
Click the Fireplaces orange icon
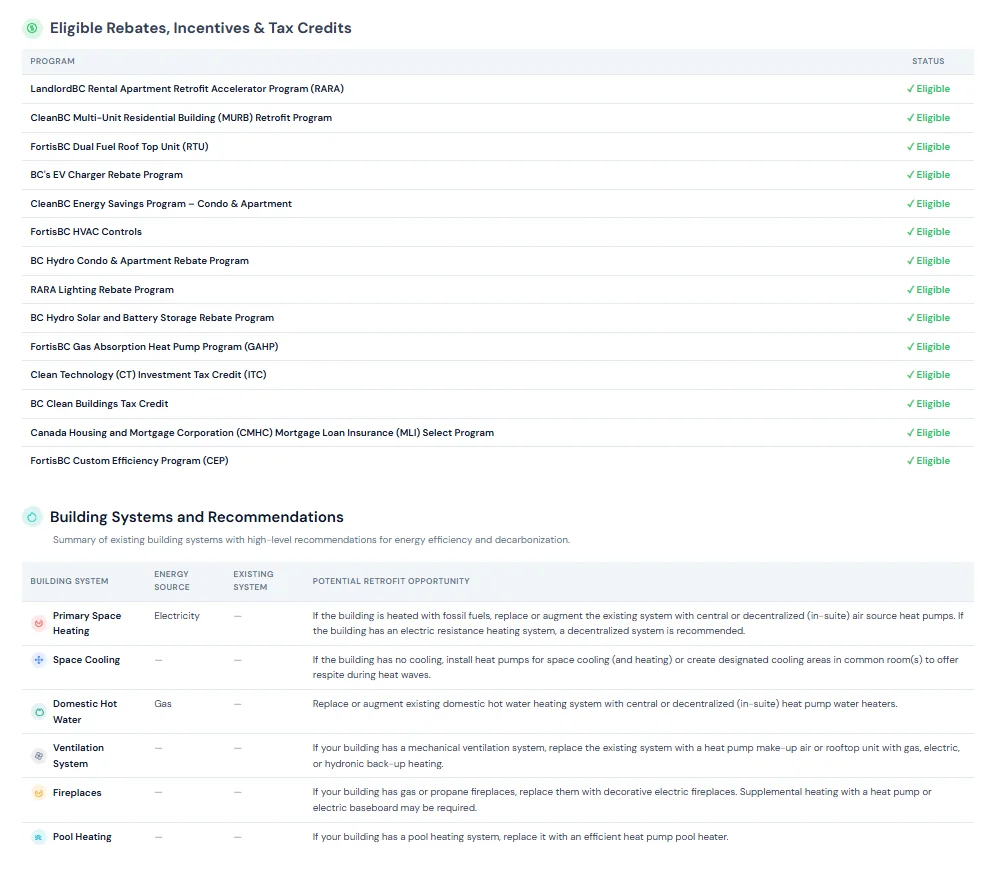[x=39, y=792]
